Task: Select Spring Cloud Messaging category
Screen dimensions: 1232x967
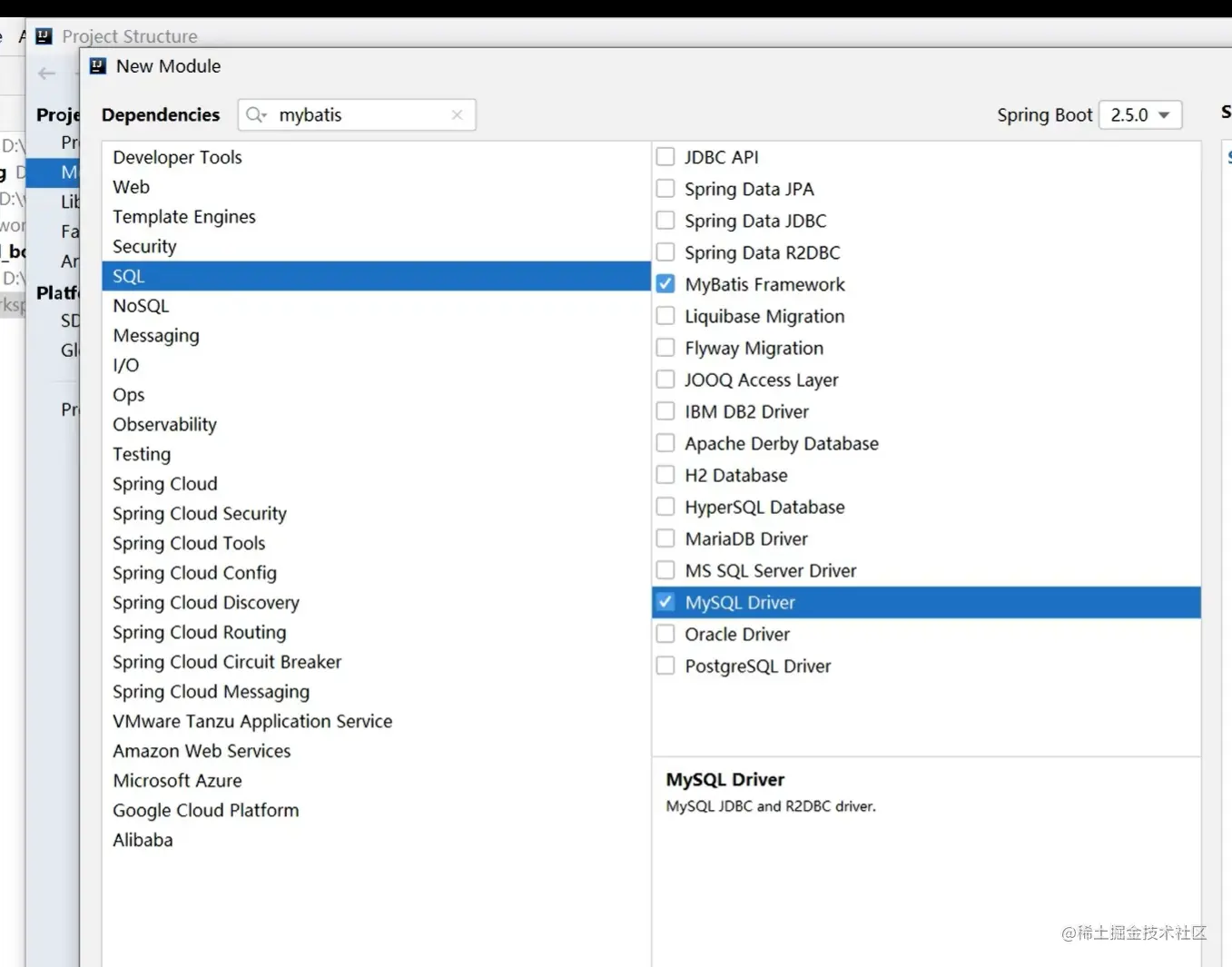Action: pyautogui.click(x=377, y=692)
